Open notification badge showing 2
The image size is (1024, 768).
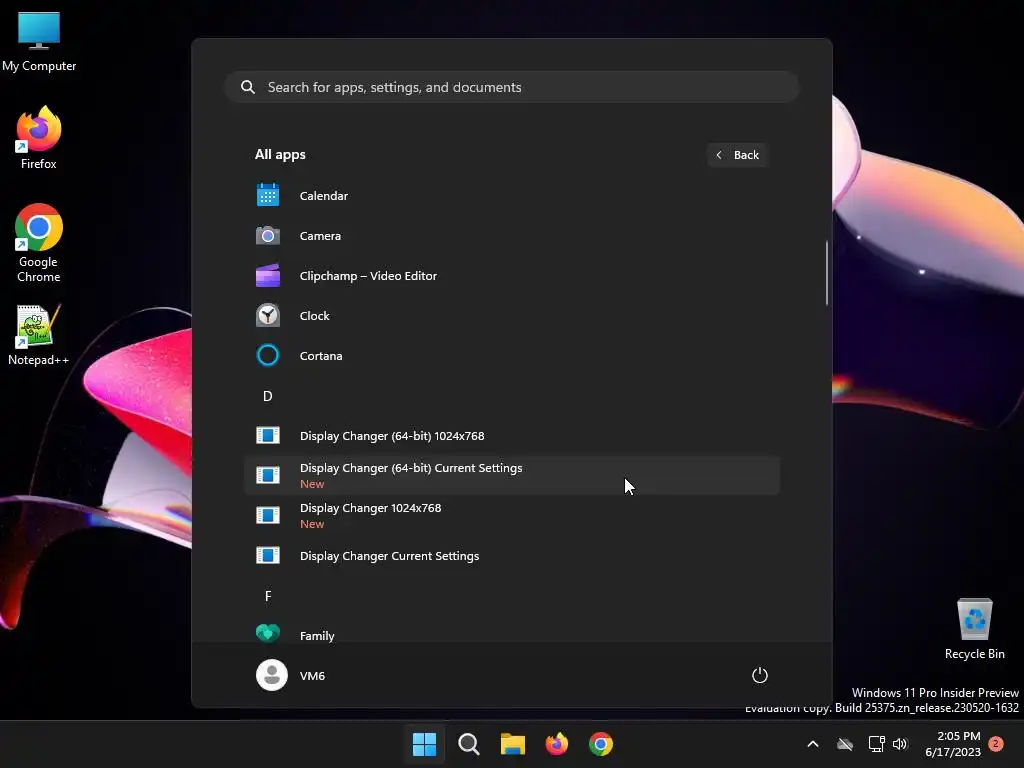996,744
